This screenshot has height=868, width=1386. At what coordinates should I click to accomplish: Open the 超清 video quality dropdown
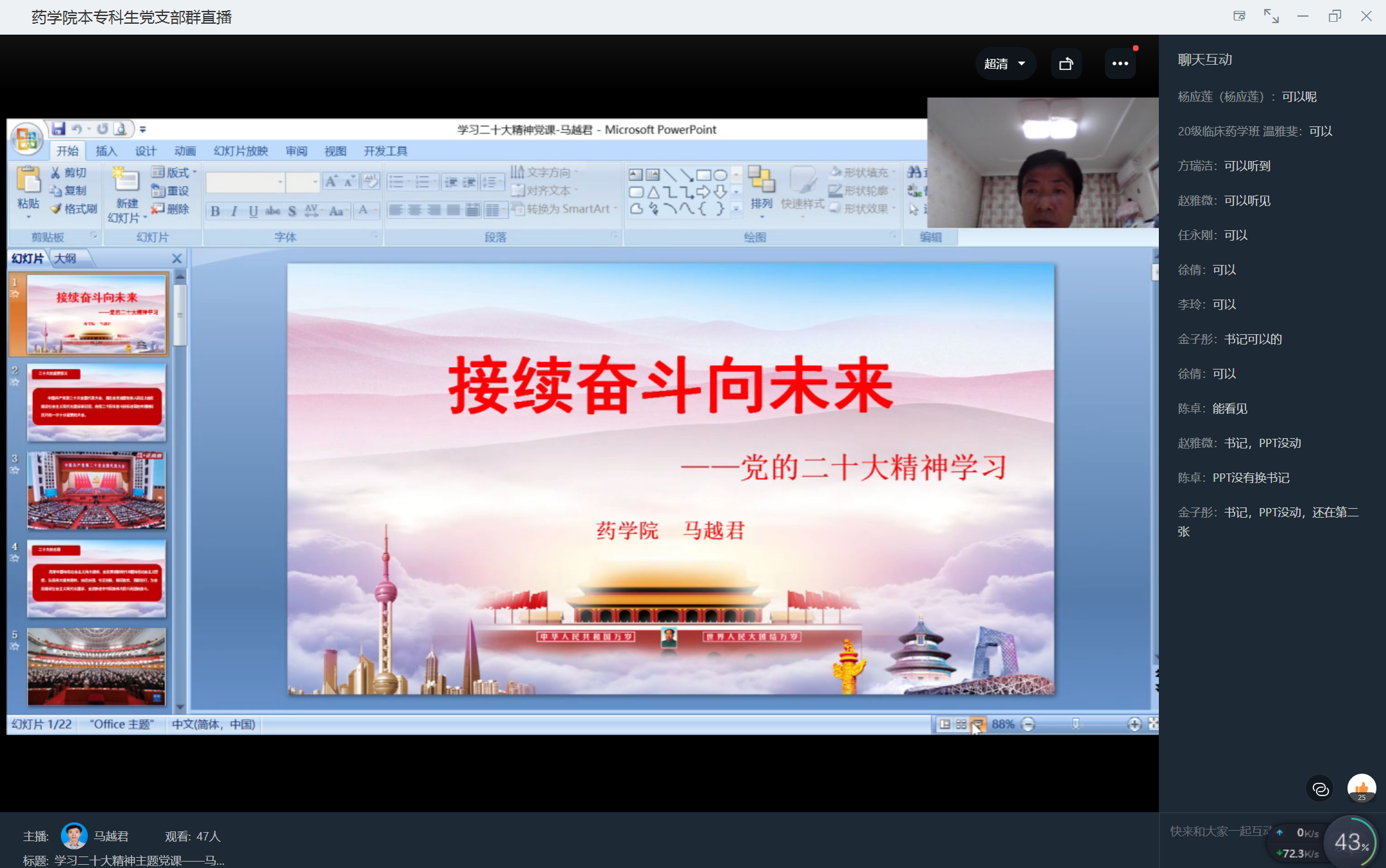click(x=1005, y=64)
